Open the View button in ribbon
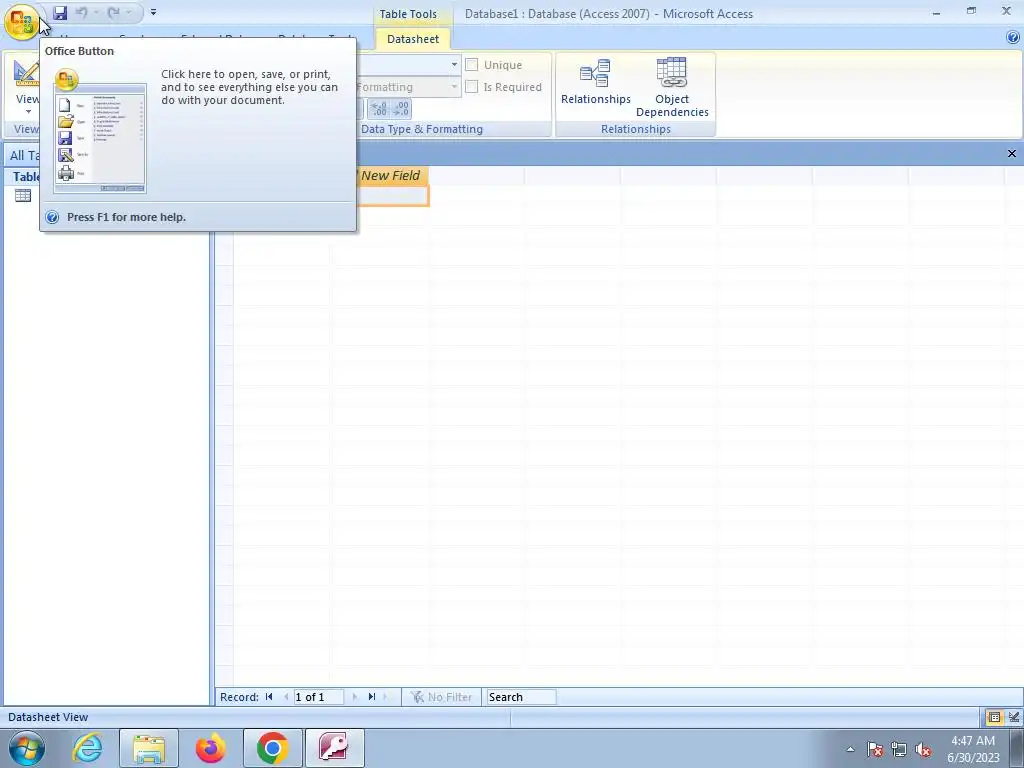This screenshot has width=1024, height=768. tap(27, 82)
